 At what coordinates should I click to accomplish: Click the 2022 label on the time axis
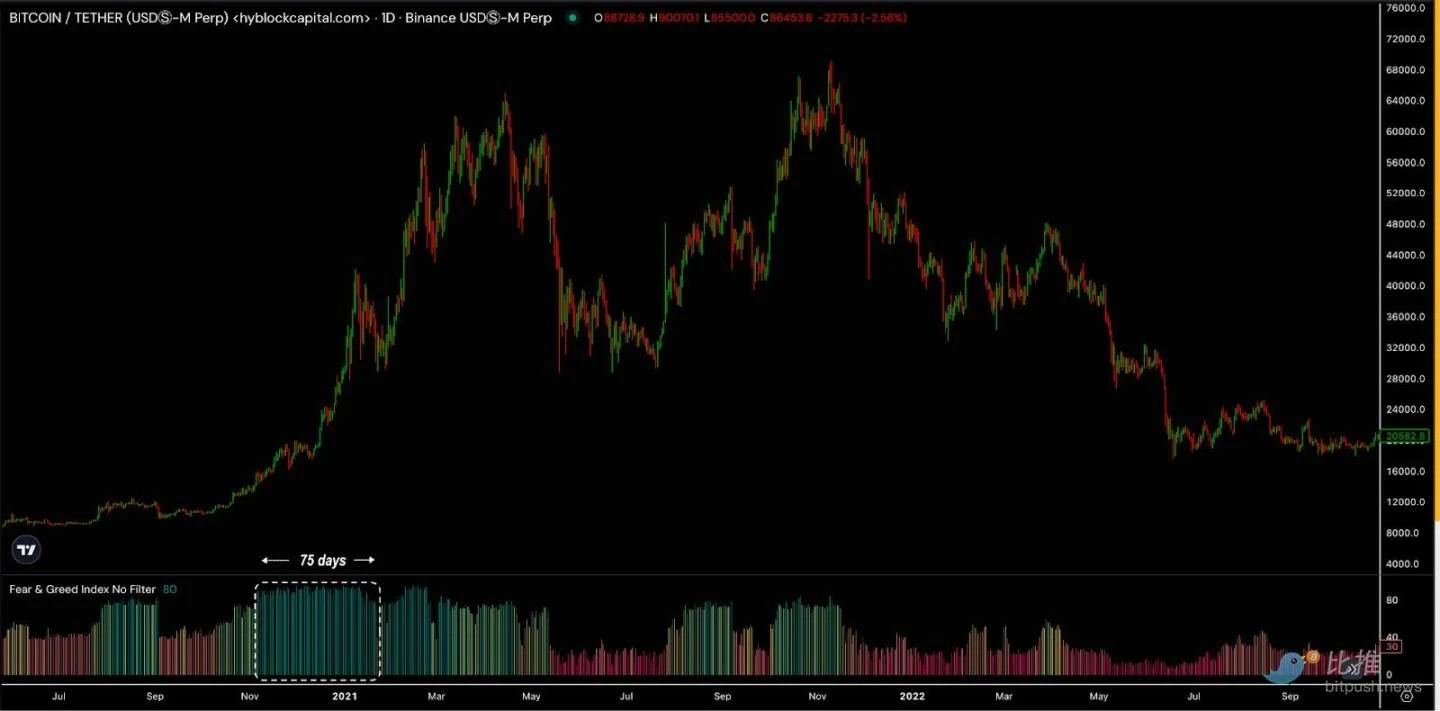tap(911, 696)
